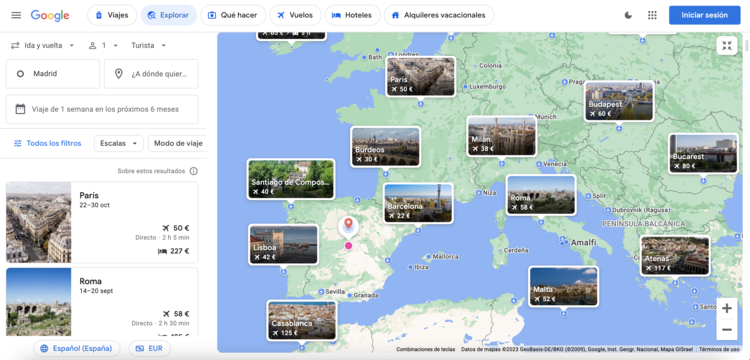Select Burdeos map card 30 €
The image size is (750, 360).
click(x=386, y=147)
